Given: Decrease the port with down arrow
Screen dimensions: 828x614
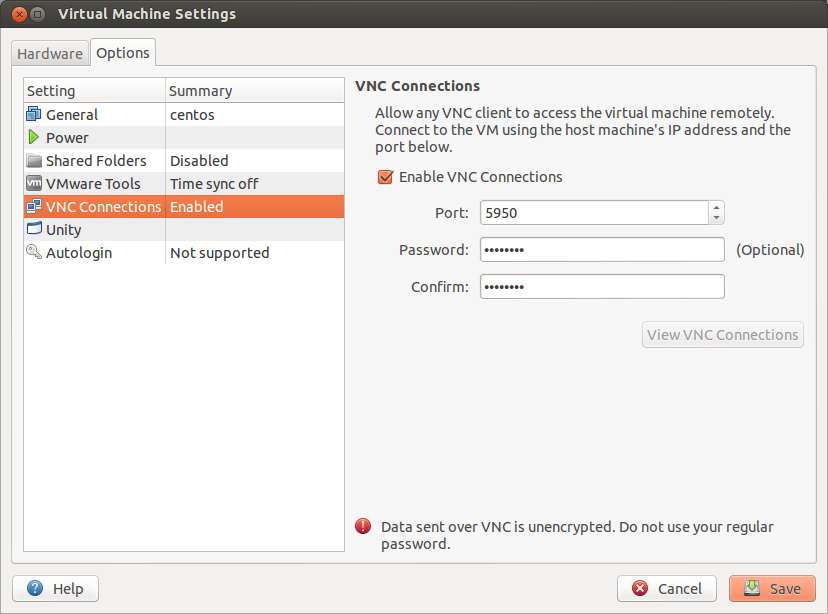Looking at the screenshot, I should point(716,218).
